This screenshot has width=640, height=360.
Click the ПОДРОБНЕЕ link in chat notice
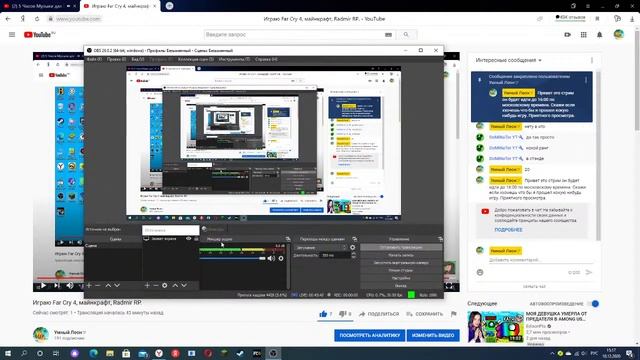coord(508,230)
